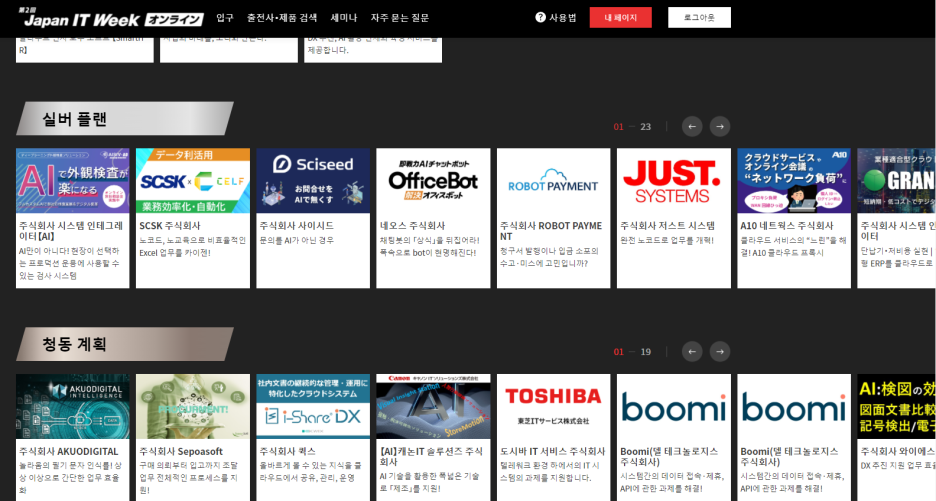
Task: Open the GRAN banner thumbnail
Action: coord(897,181)
